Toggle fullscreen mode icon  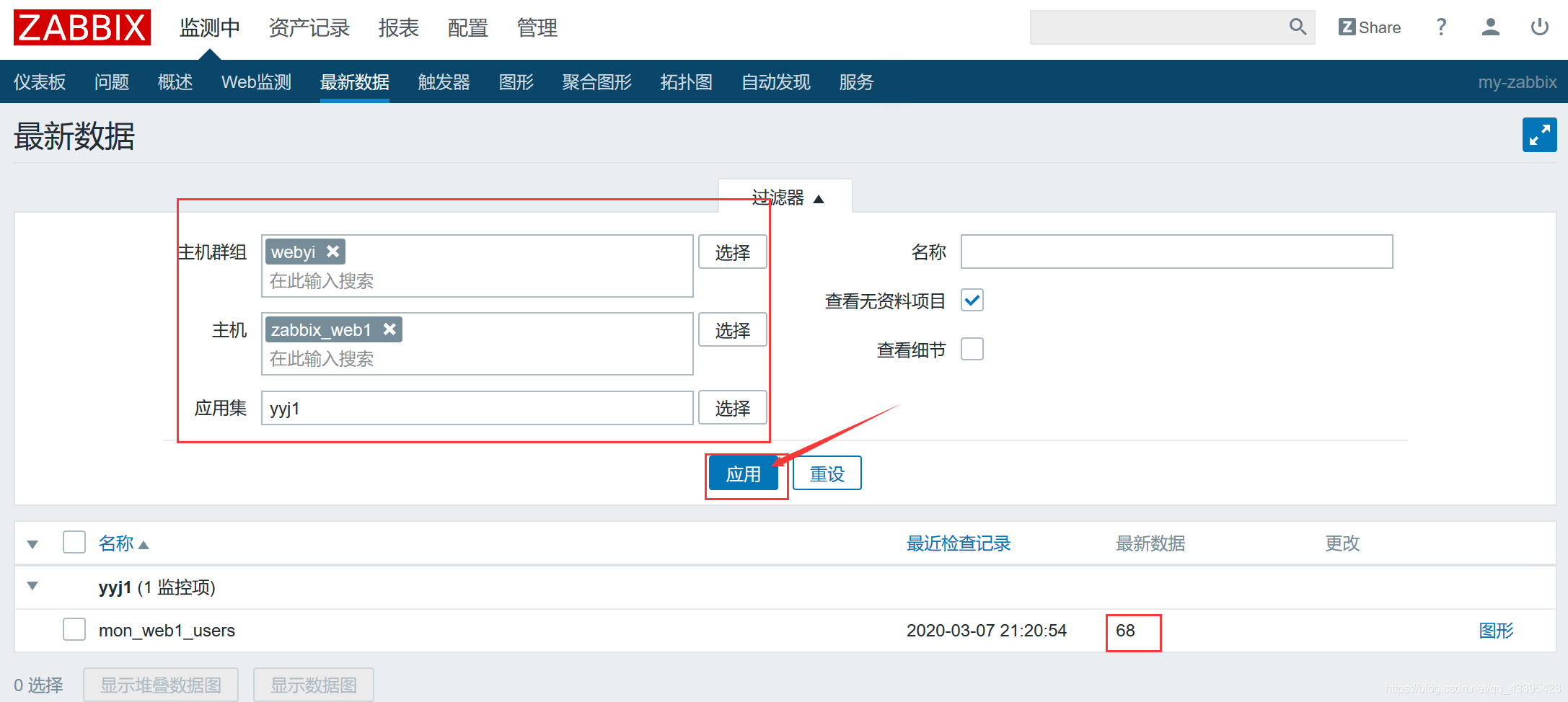coord(1540,135)
